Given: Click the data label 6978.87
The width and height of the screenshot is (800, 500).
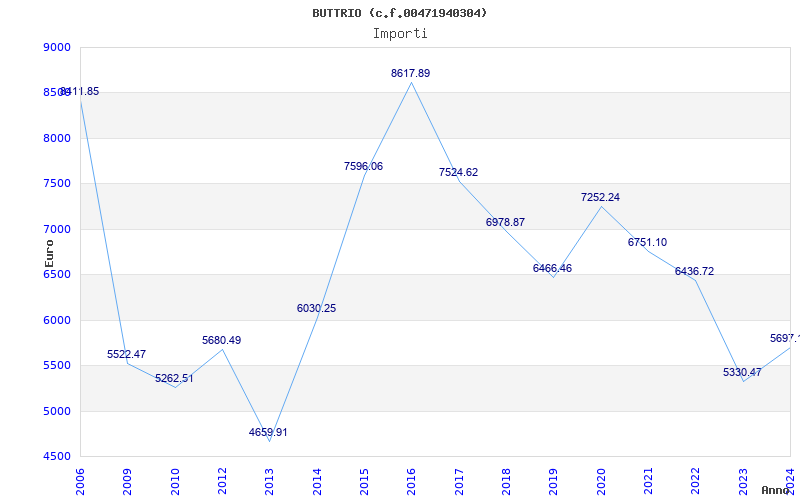Looking at the screenshot, I should point(505,222).
